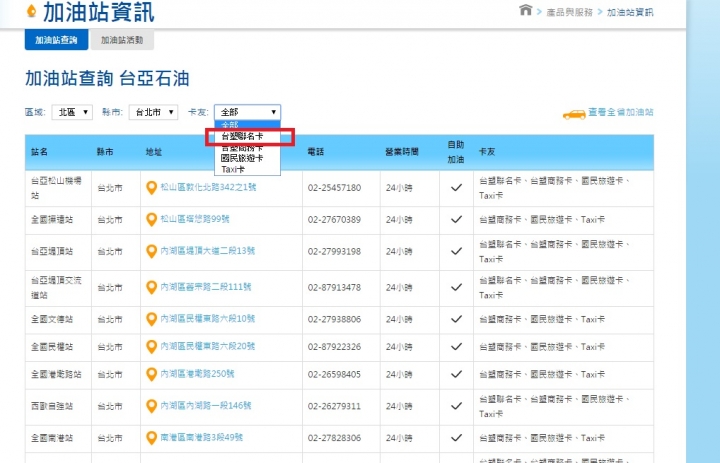Click phone number 02-27993198

(334, 252)
